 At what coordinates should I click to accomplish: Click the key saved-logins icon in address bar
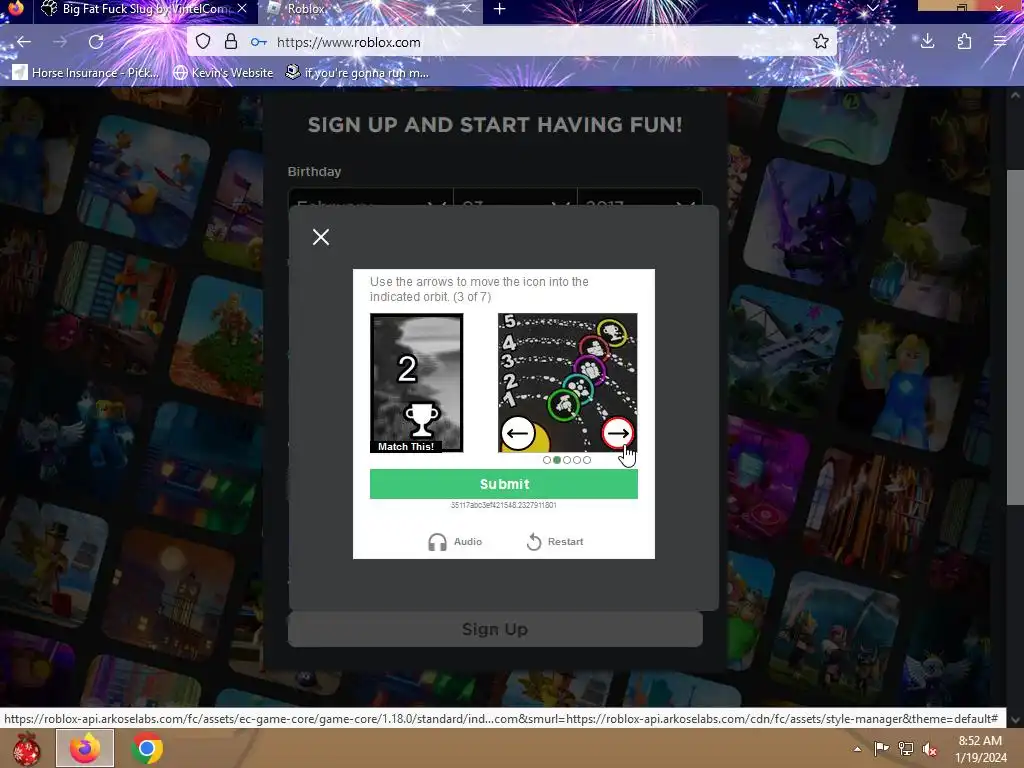click(259, 42)
